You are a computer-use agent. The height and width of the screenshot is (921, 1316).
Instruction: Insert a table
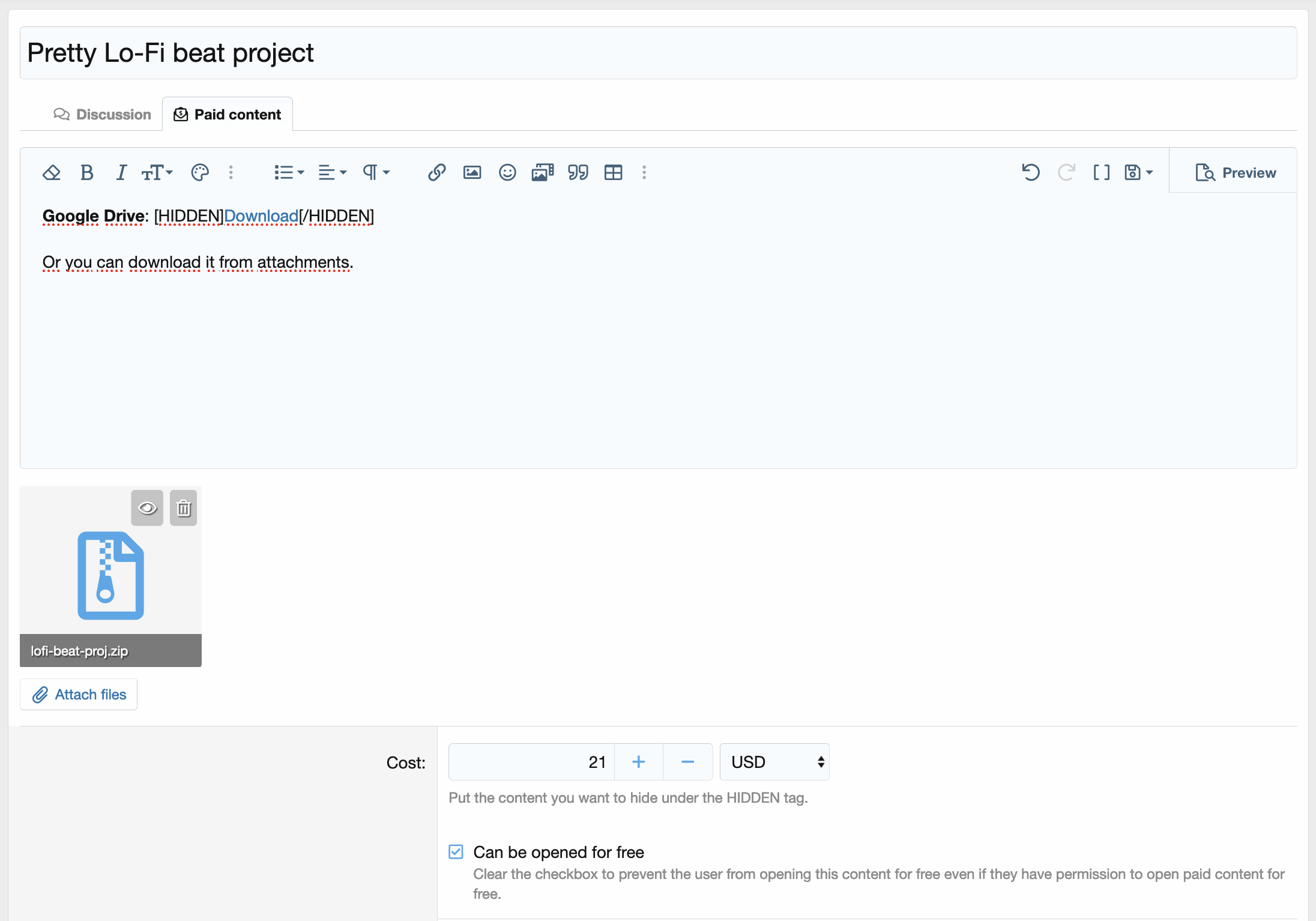coord(613,173)
